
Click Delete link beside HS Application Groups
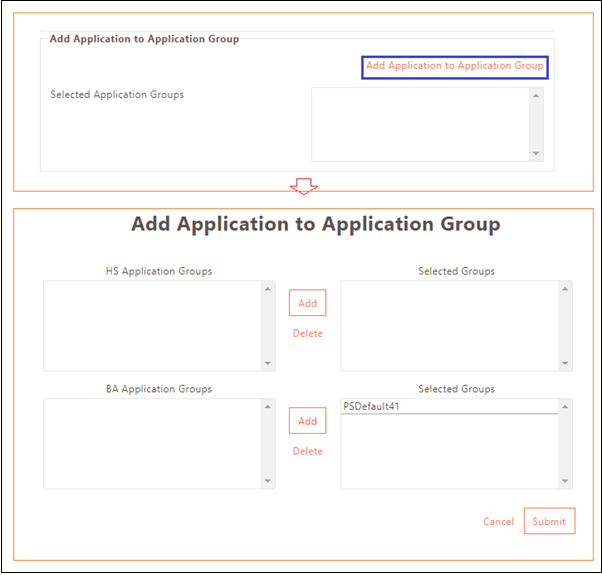pyautogui.click(x=307, y=334)
